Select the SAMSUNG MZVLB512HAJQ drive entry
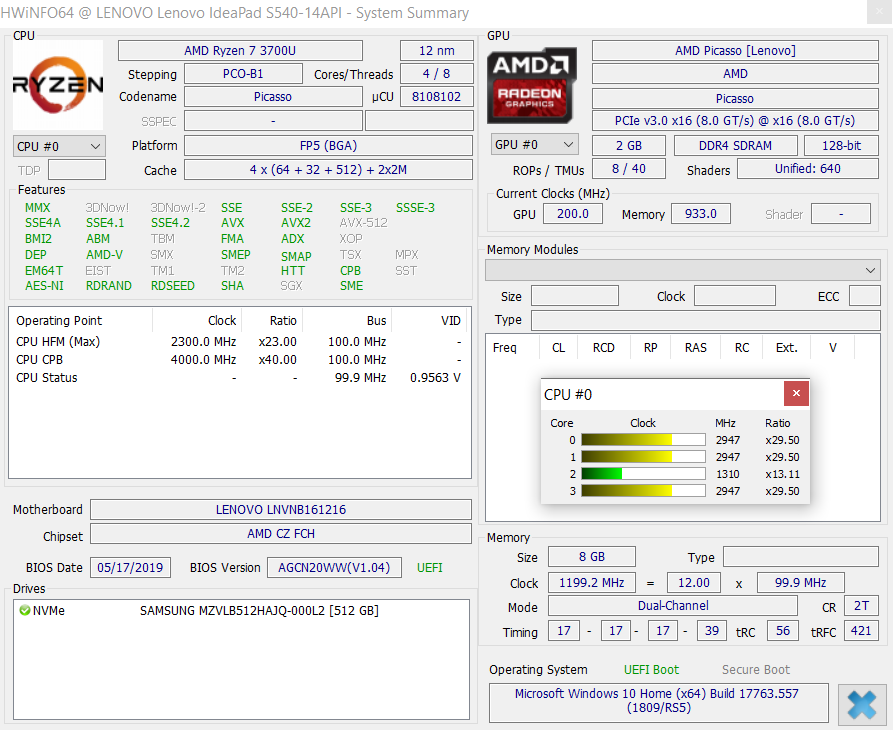The height and width of the screenshot is (730, 893). coord(259,611)
